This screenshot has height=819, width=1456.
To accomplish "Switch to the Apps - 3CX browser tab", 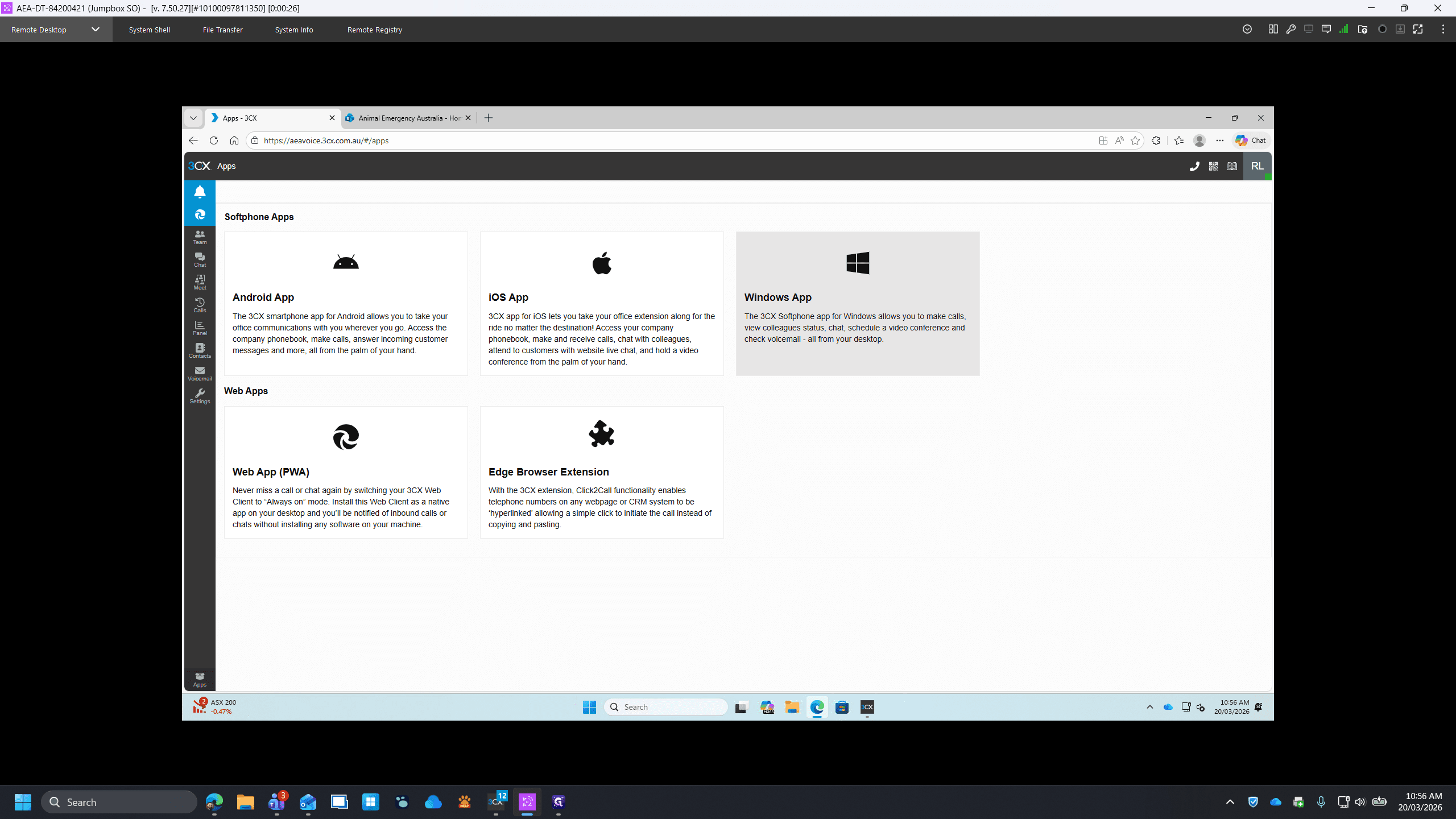I will point(272,118).
